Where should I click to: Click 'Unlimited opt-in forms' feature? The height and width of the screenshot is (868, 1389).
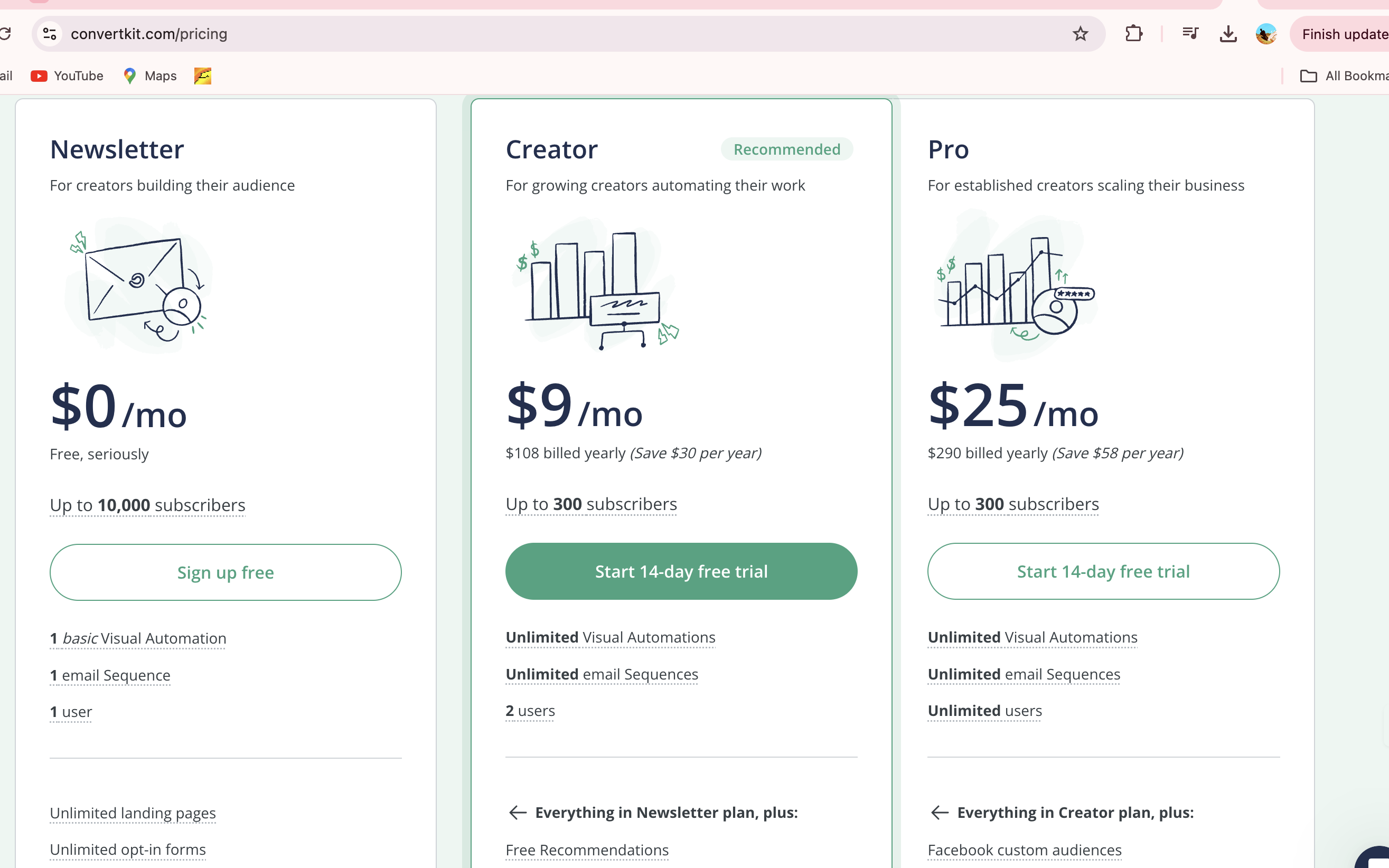[x=128, y=850]
